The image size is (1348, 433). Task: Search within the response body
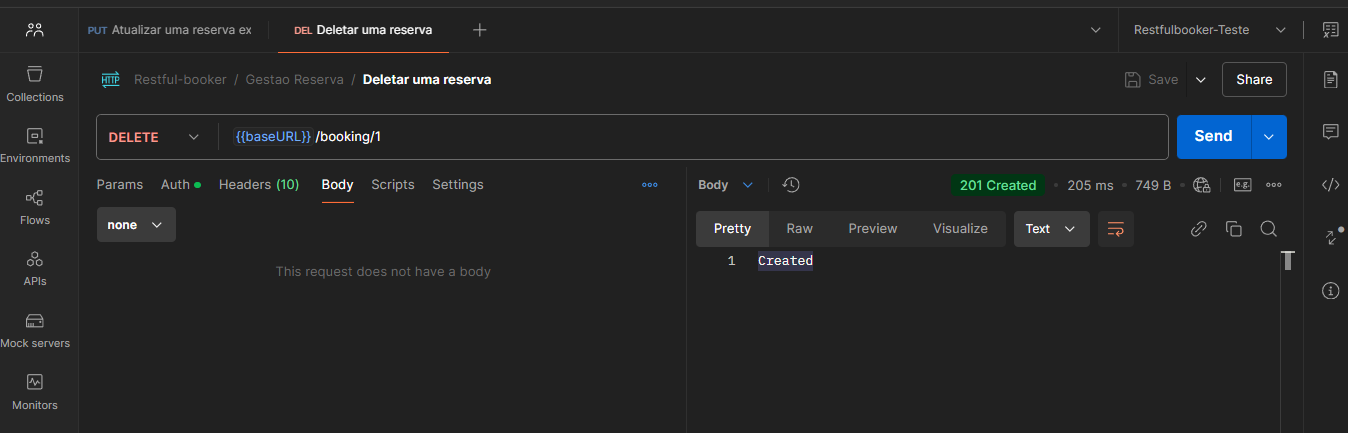(x=1268, y=229)
